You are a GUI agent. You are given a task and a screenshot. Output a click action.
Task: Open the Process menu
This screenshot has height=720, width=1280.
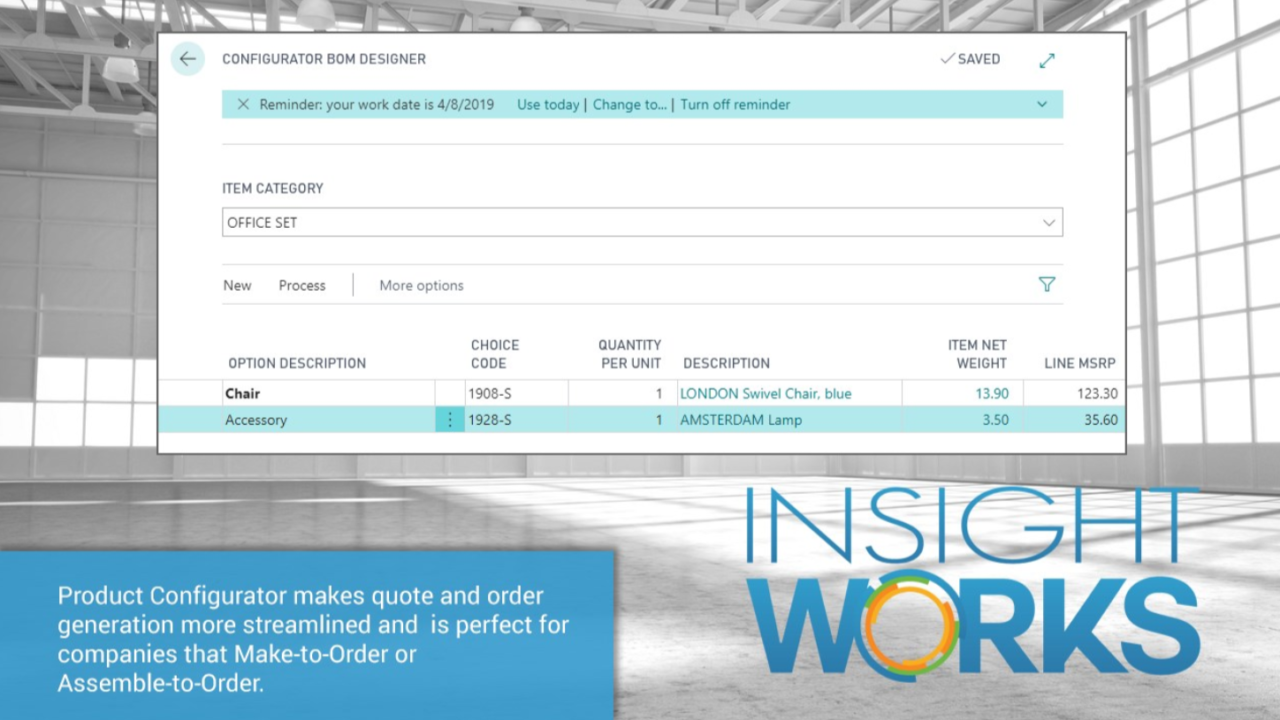click(301, 285)
